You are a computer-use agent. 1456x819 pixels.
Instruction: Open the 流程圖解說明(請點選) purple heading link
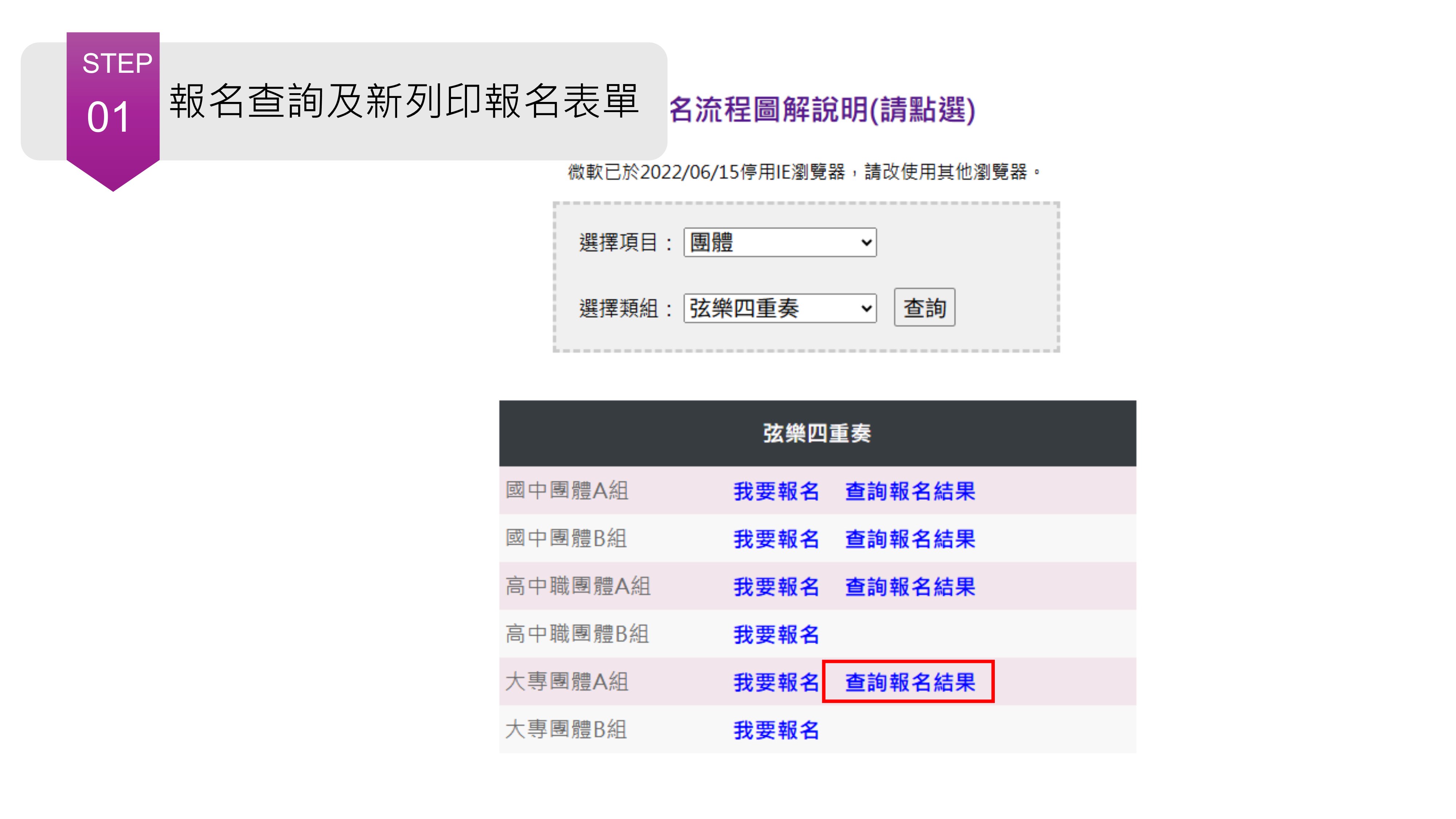[822, 110]
